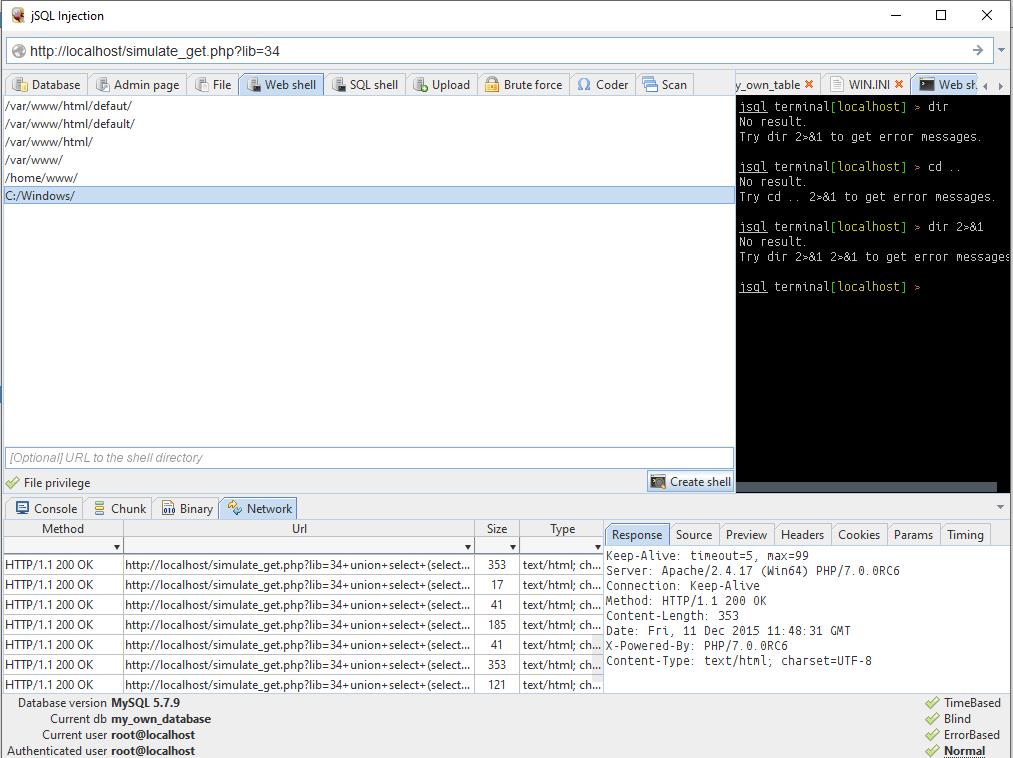Switch to the Admin page tab

[137, 85]
